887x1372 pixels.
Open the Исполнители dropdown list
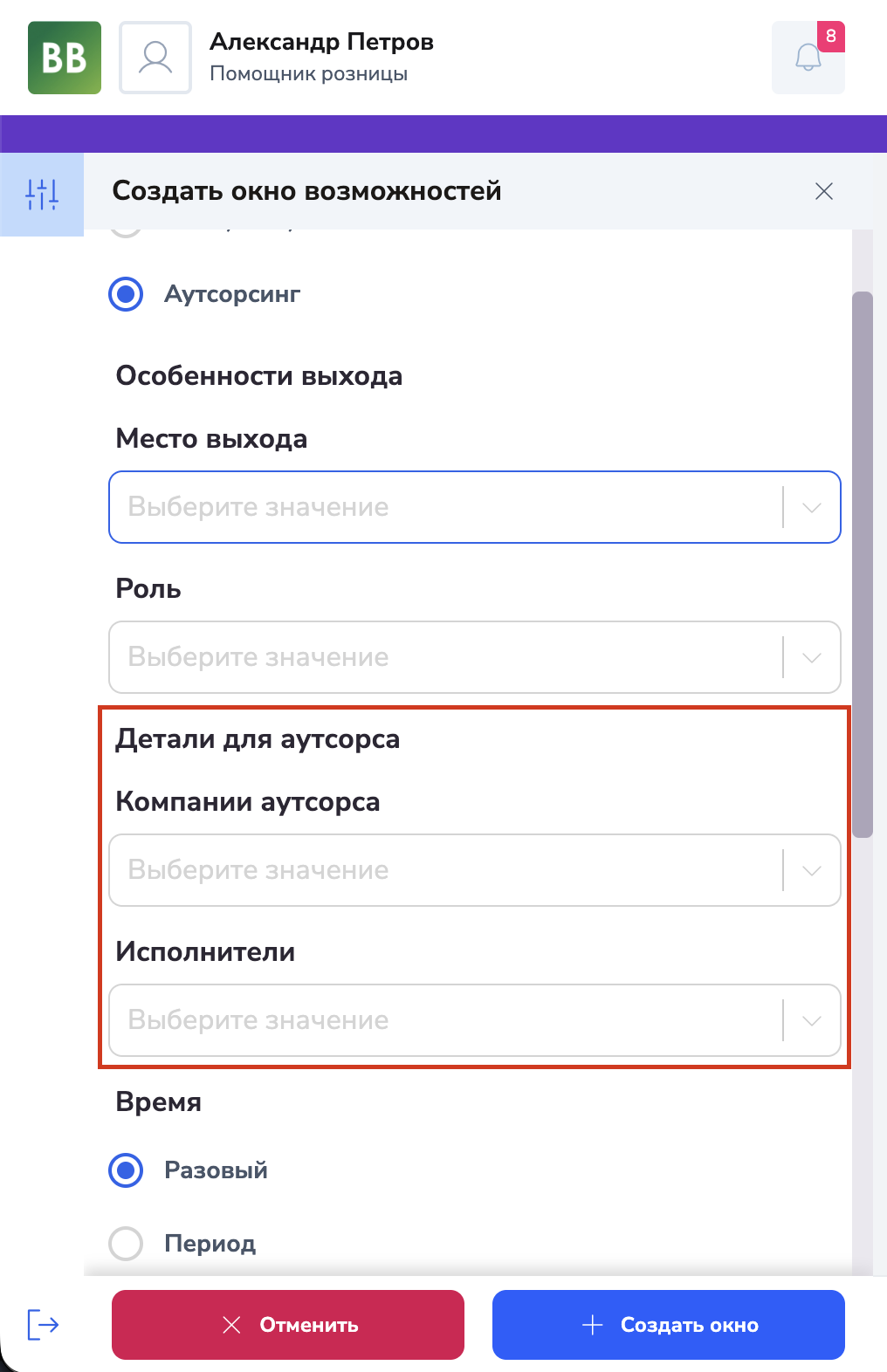(475, 1020)
